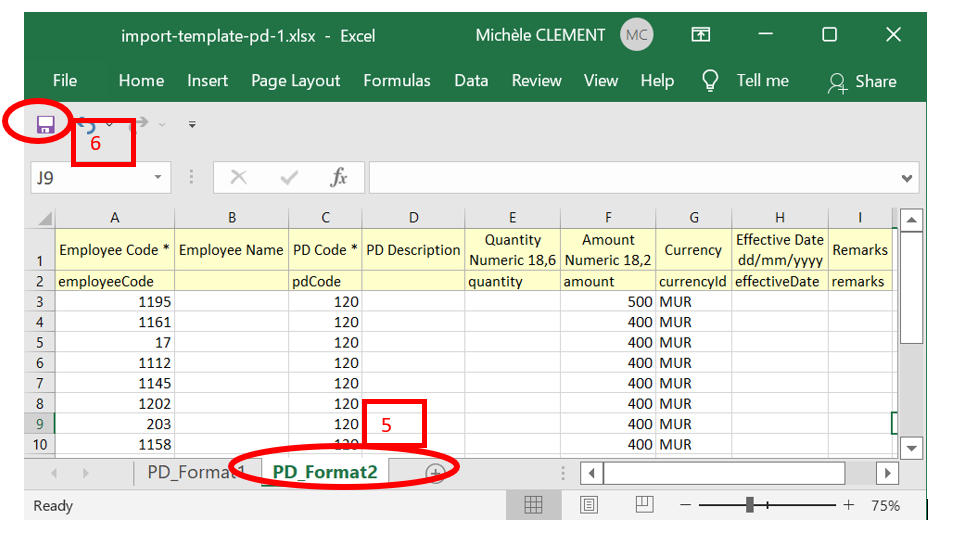The width and height of the screenshot is (953, 537).
Task: Click the horizontal scrollbar right arrow
Action: [887, 473]
